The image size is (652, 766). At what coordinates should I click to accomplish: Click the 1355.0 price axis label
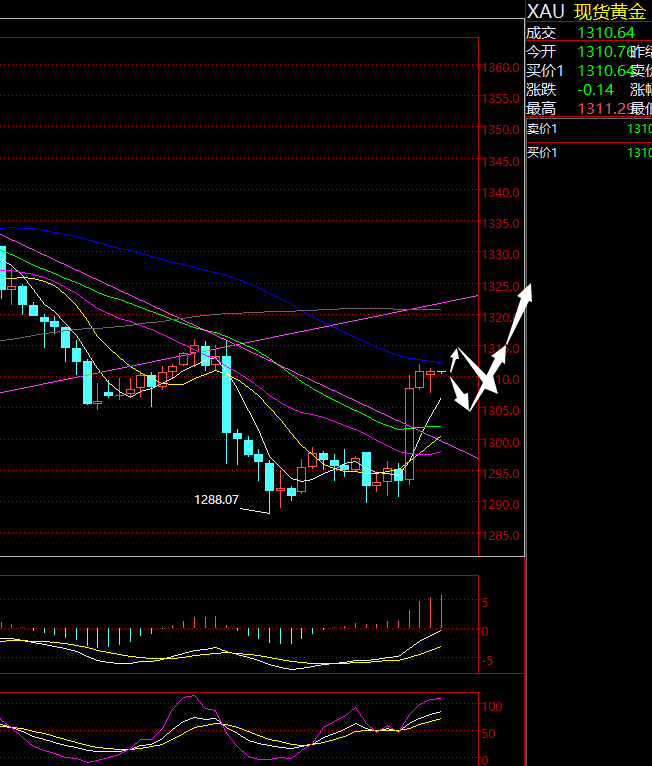(501, 99)
